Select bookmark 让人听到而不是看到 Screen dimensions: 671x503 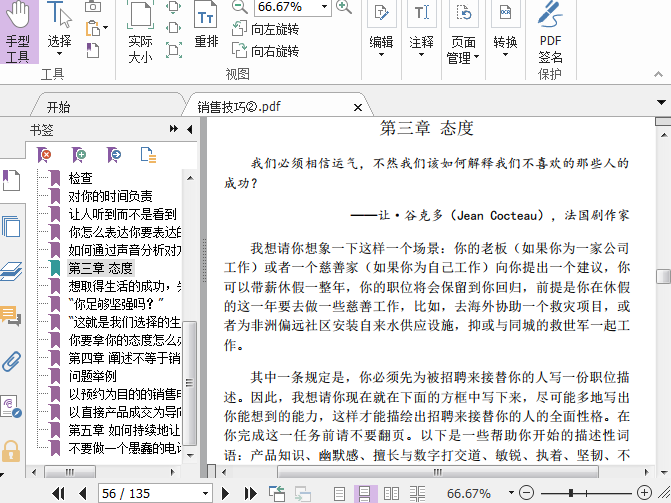(x=122, y=214)
